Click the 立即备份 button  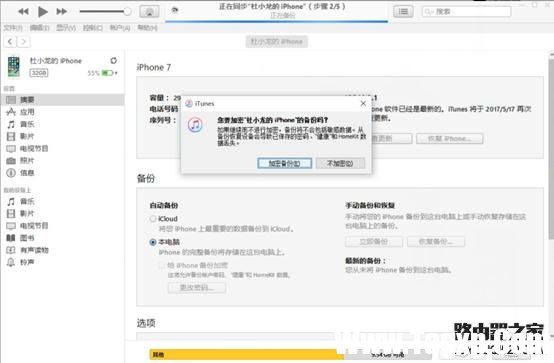click(x=374, y=242)
